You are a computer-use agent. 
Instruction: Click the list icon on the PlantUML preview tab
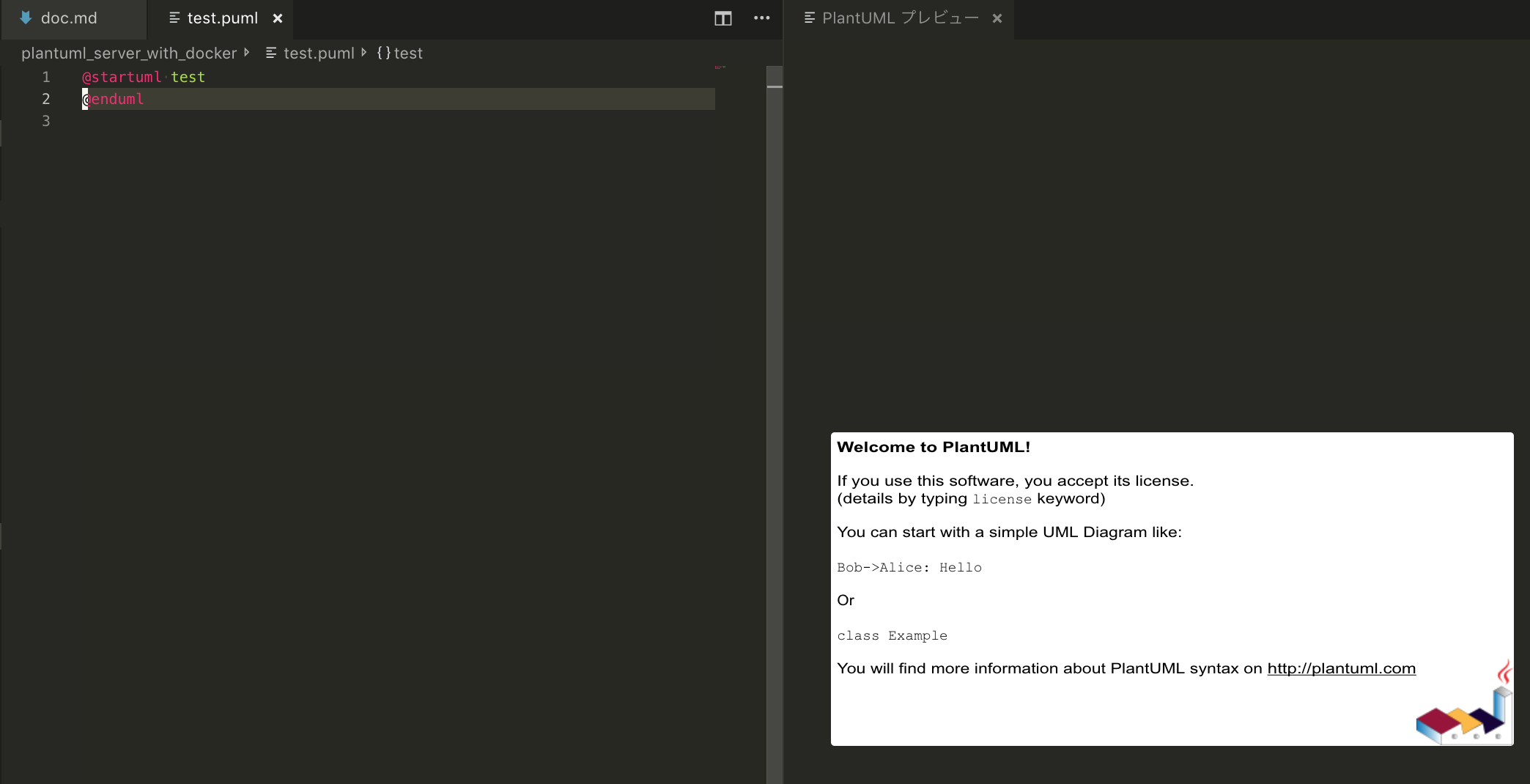(809, 17)
